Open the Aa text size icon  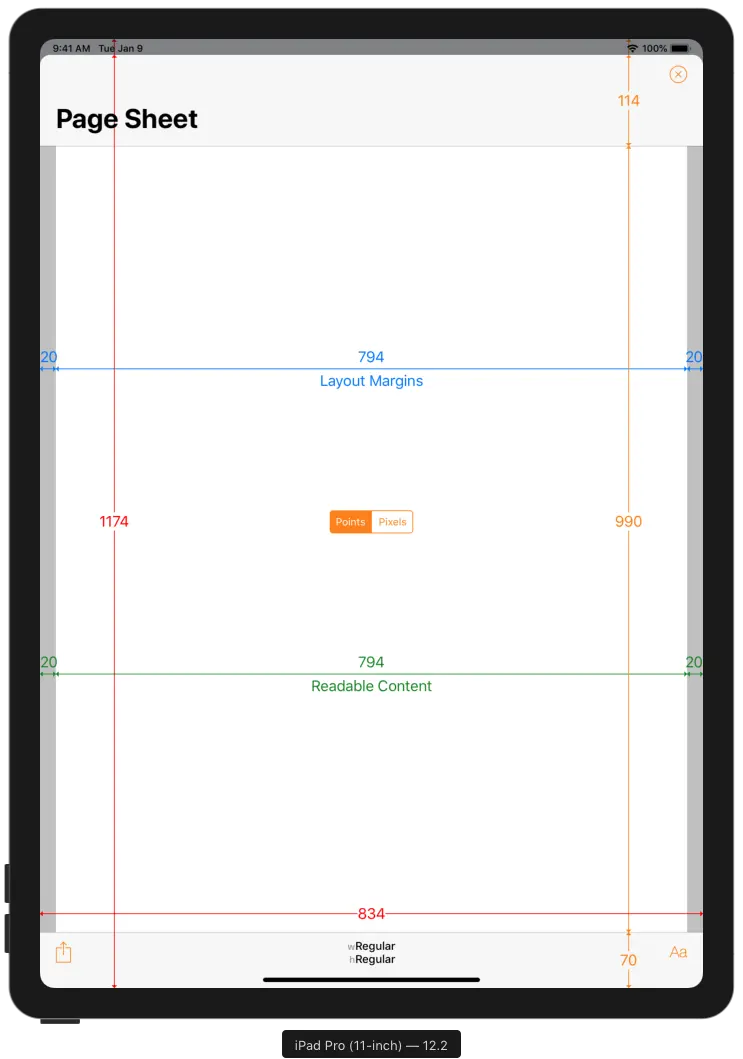(x=678, y=952)
